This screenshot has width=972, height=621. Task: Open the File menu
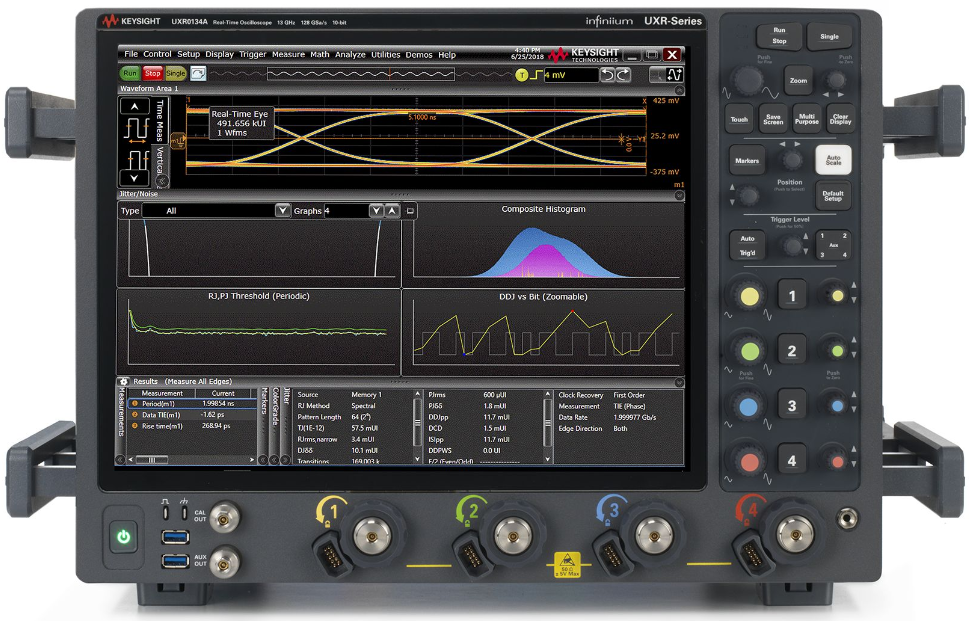(x=131, y=55)
